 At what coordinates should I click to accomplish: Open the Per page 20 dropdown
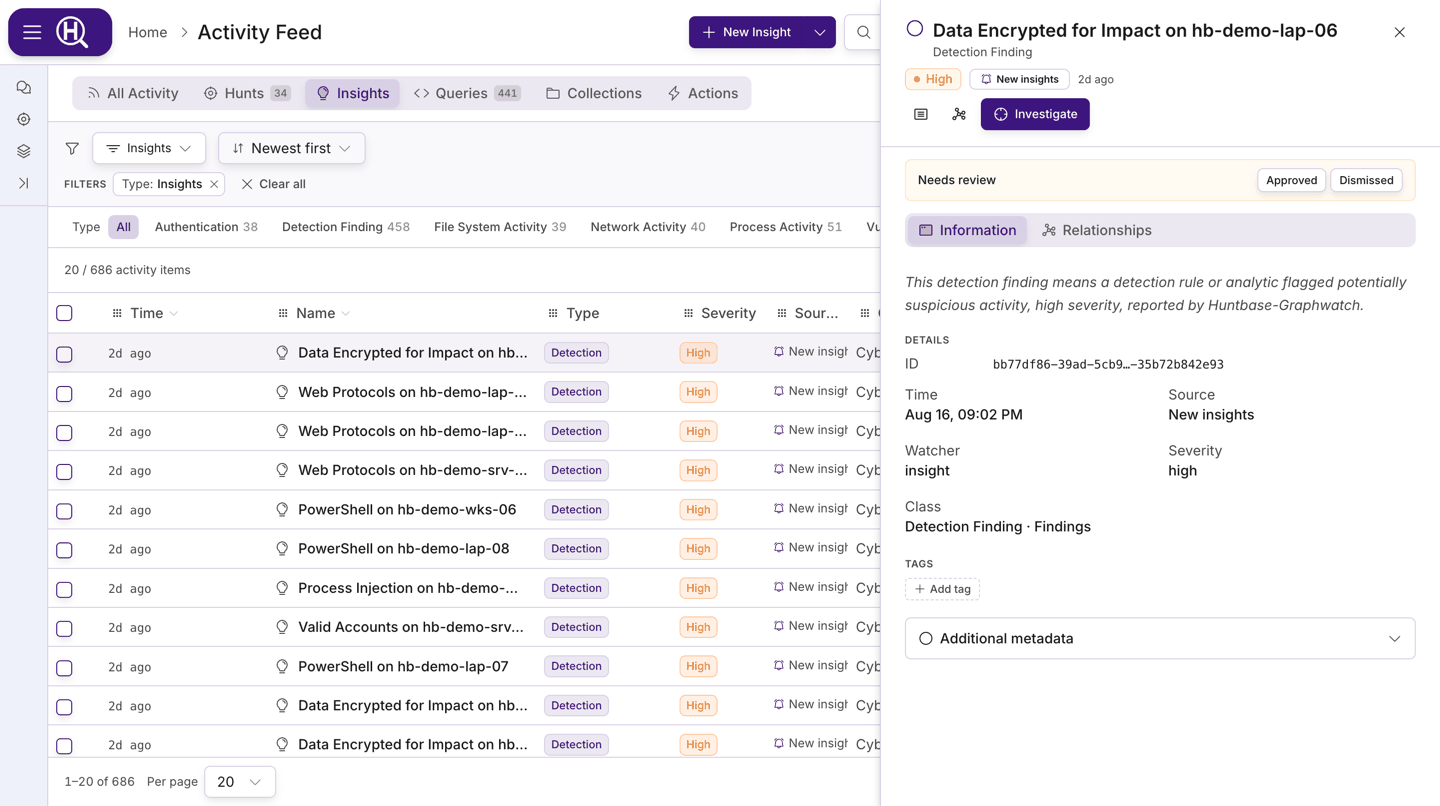point(240,782)
